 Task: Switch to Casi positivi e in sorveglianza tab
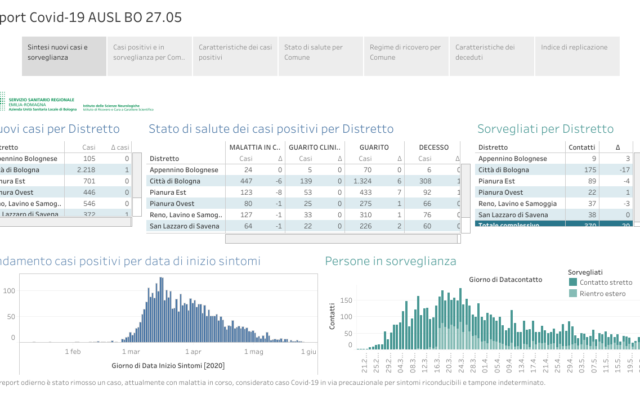149,56
